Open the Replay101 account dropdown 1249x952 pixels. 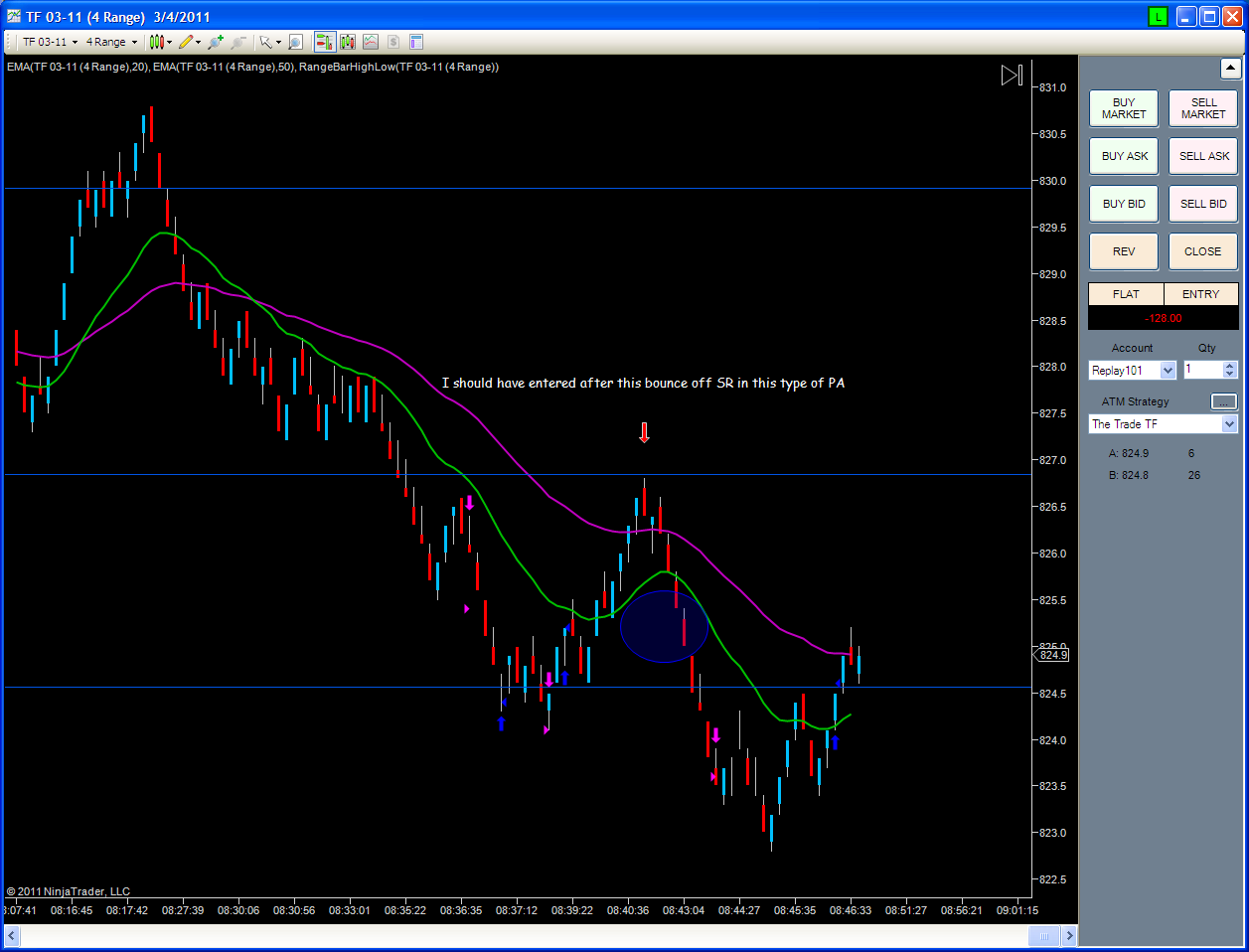1132,370
